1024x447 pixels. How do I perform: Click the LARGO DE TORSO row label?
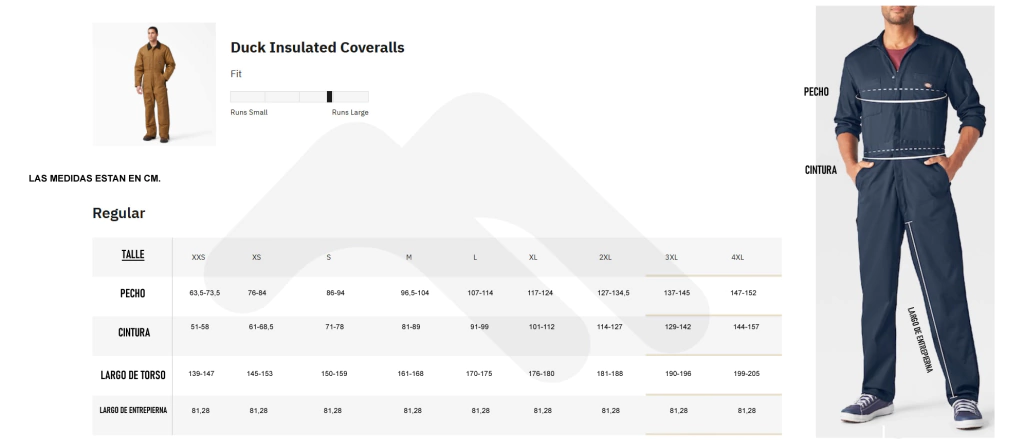(133, 375)
